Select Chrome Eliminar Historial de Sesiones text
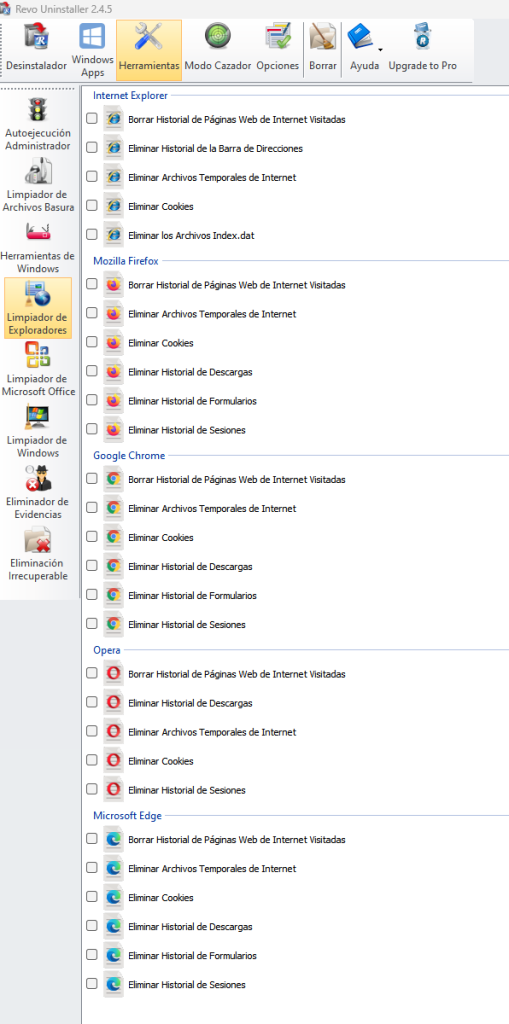Viewport: 509px width, 1024px height. pyautogui.click(x=187, y=624)
